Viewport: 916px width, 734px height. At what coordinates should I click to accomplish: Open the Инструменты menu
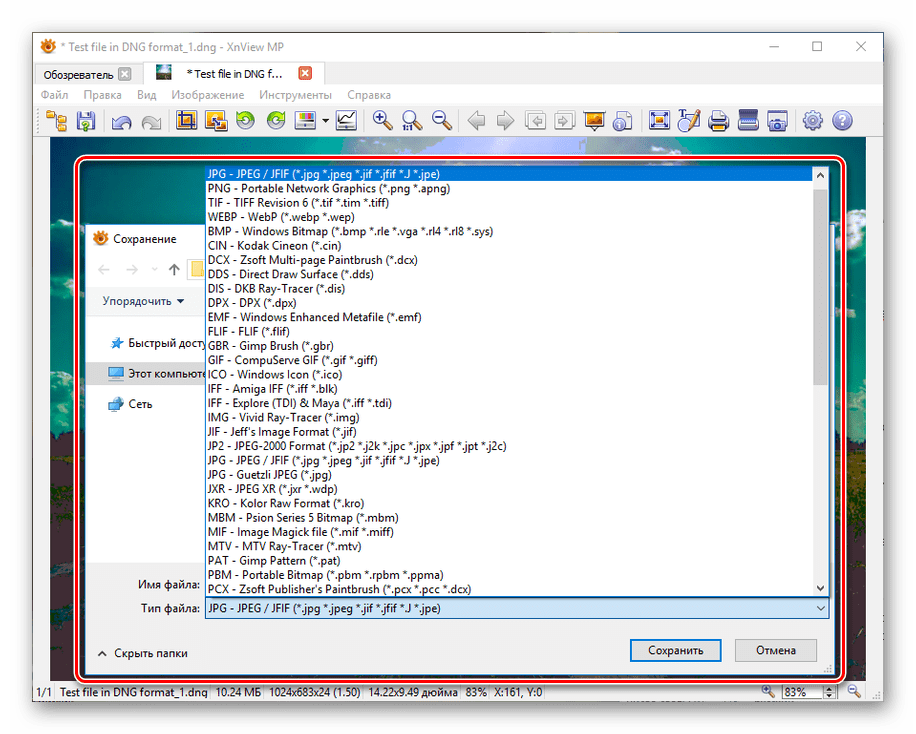click(x=296, y=95)
